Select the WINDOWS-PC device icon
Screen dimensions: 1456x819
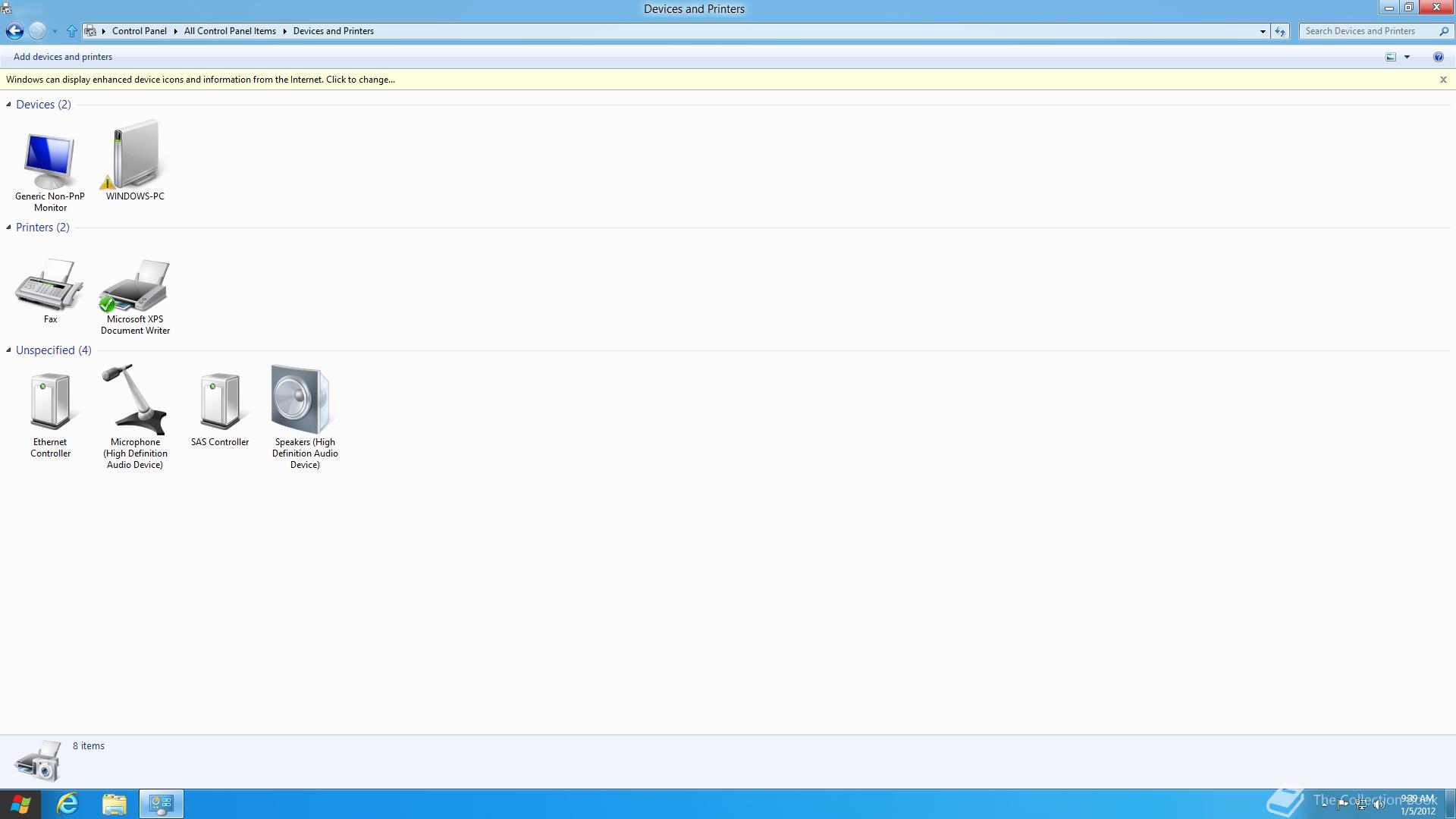[x=135, y=154]
